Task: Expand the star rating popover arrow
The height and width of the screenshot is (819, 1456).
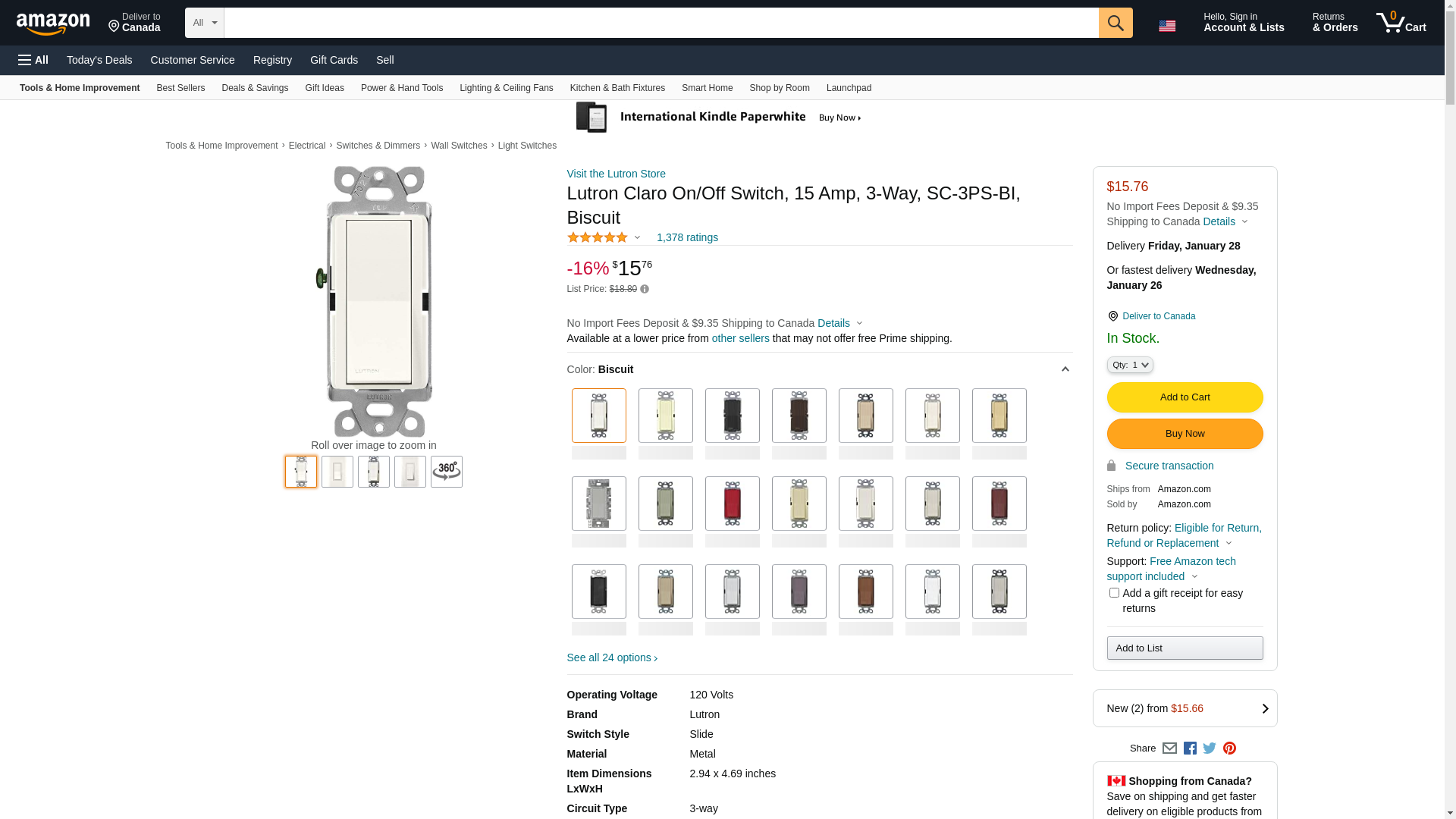Action: [x=637, y=238]
